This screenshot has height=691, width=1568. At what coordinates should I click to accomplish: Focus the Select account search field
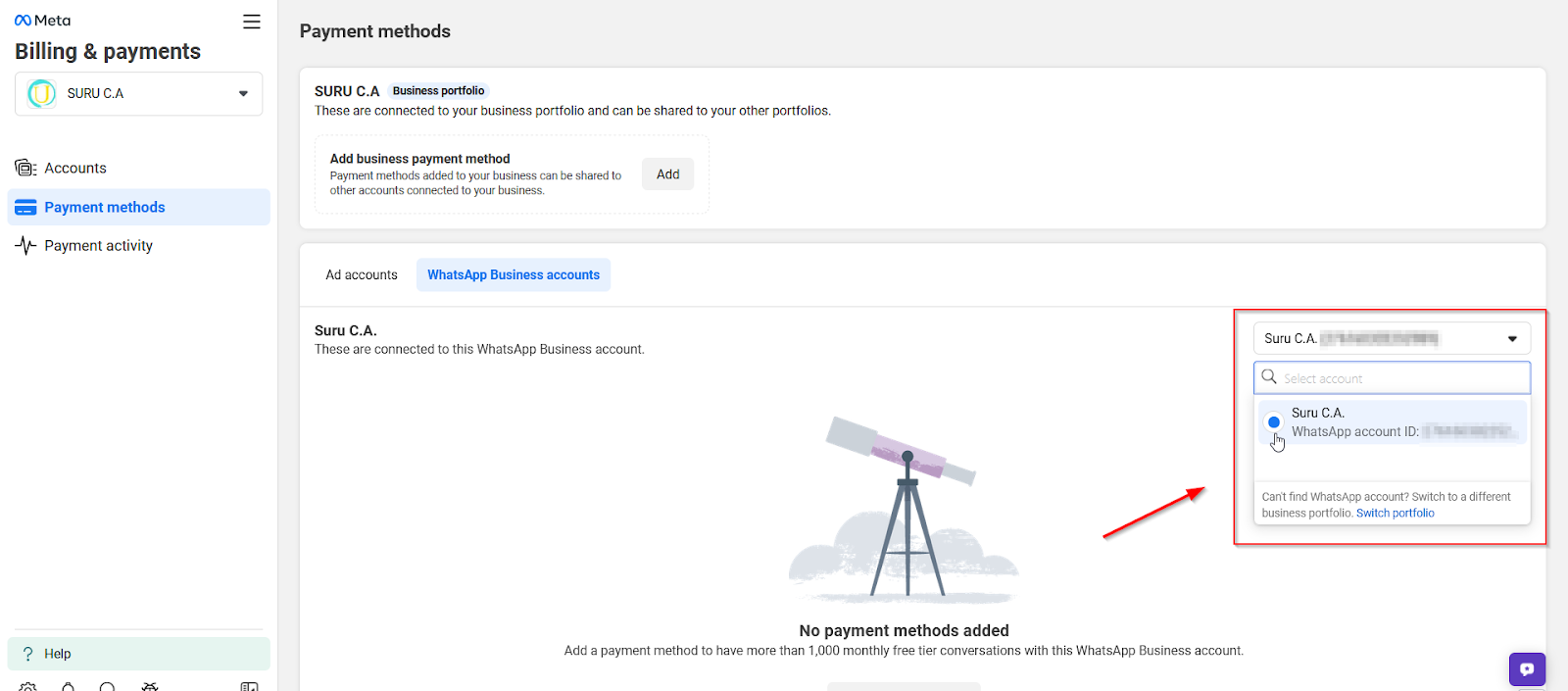(1392, 378)
